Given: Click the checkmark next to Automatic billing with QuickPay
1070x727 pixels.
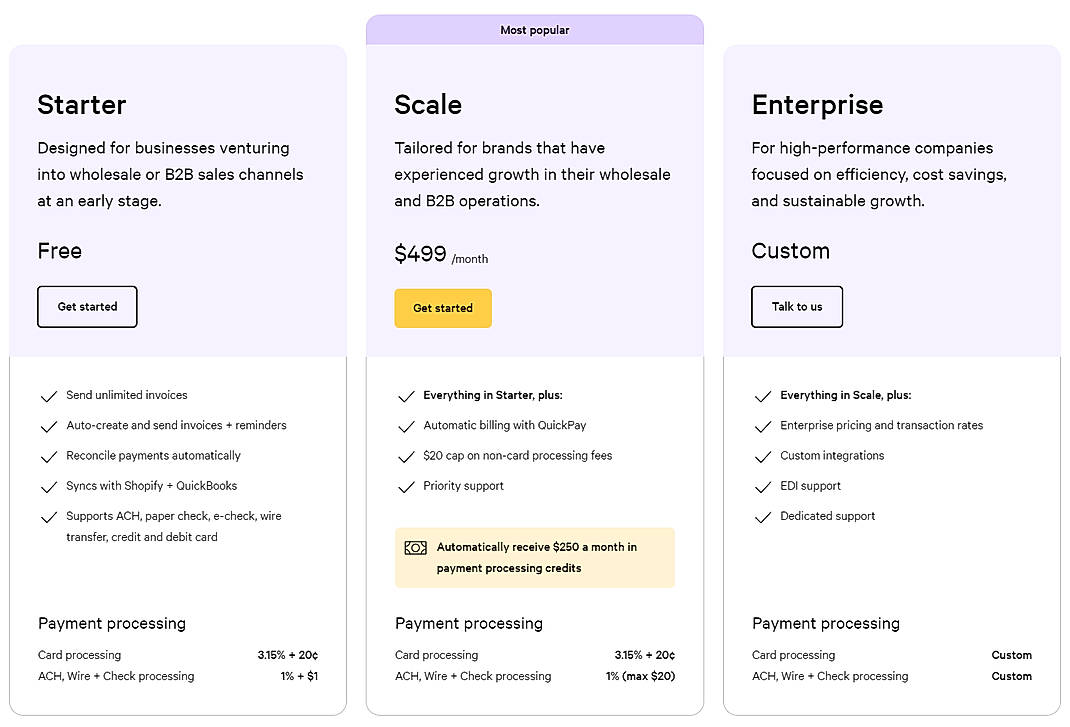Looking at the screenshot, I should coord(407,426).
